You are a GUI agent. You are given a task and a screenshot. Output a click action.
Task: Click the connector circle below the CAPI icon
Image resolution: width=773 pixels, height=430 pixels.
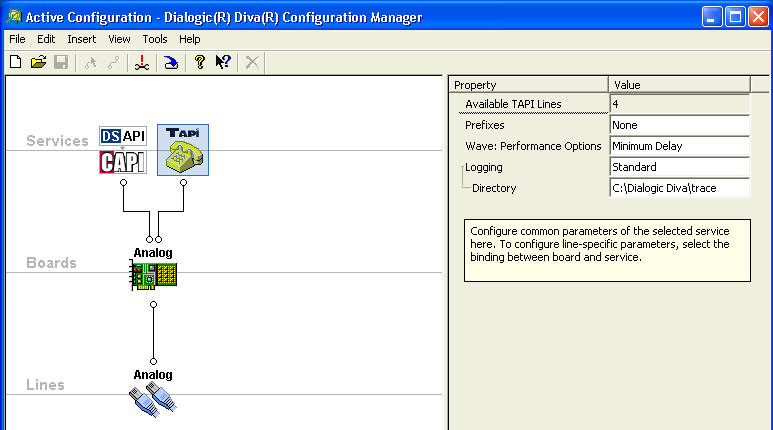[123, 182]
